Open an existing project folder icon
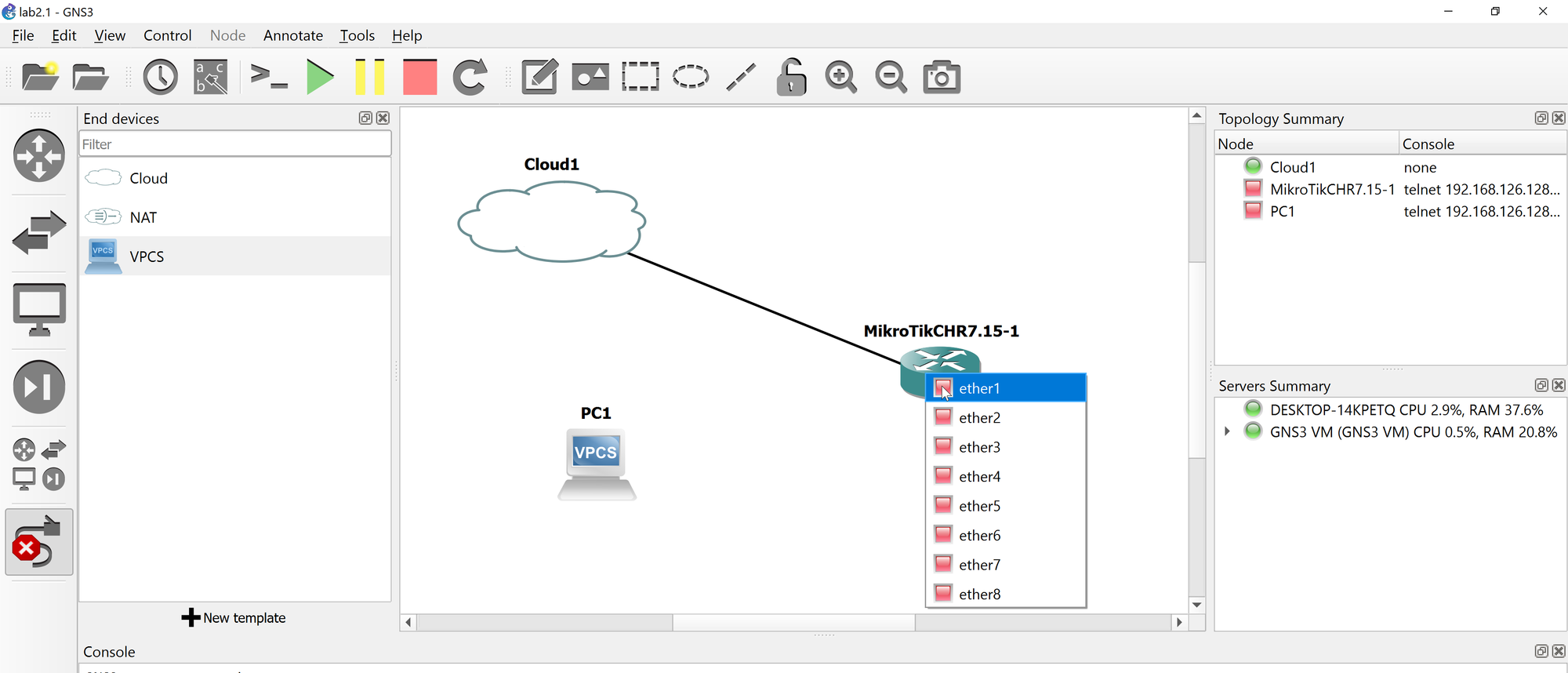The width and height of the screenshot is (1568, 673). [x=90, y=77]
